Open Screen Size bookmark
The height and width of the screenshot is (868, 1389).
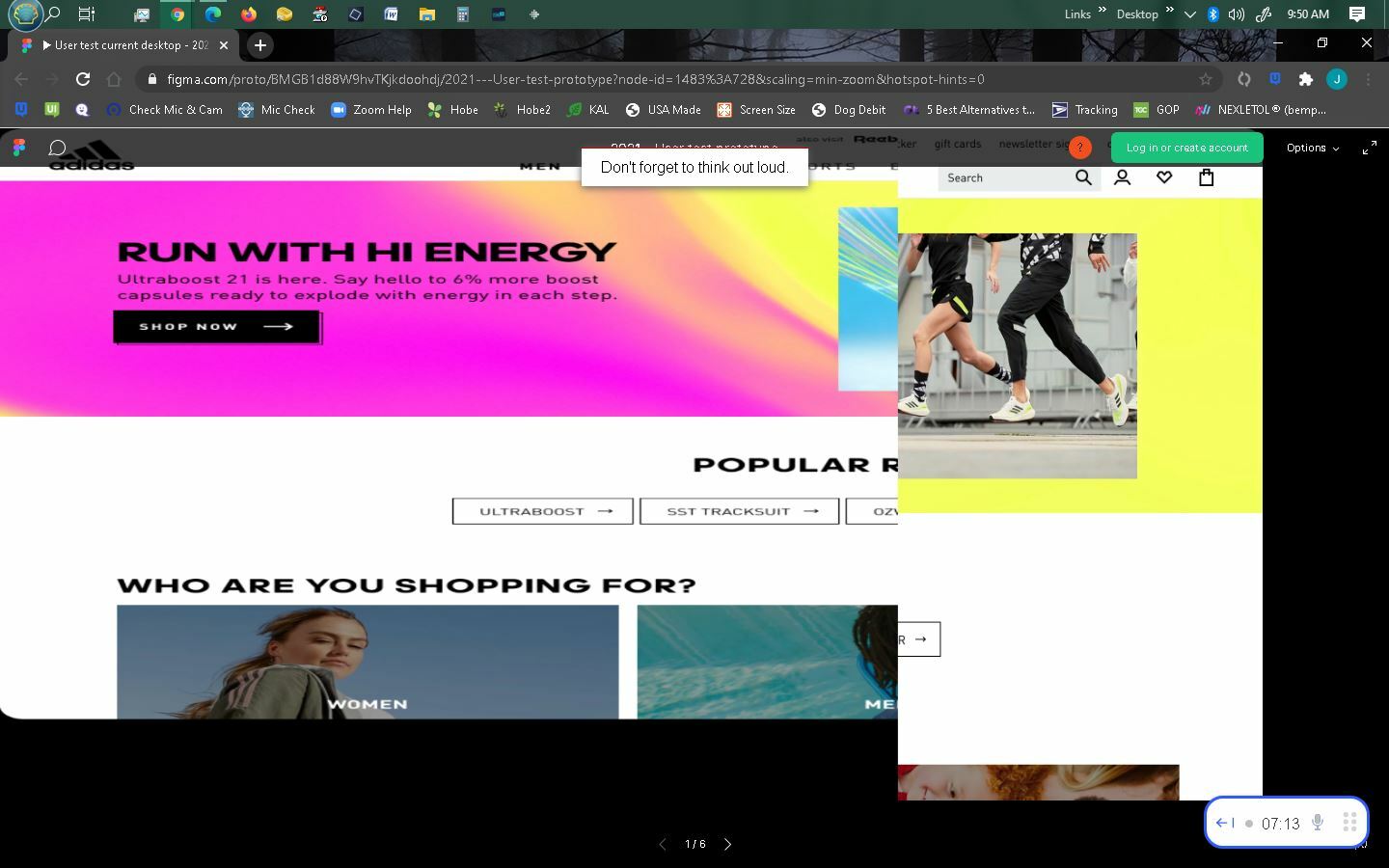pyautogui.click(x=755, y=110)
